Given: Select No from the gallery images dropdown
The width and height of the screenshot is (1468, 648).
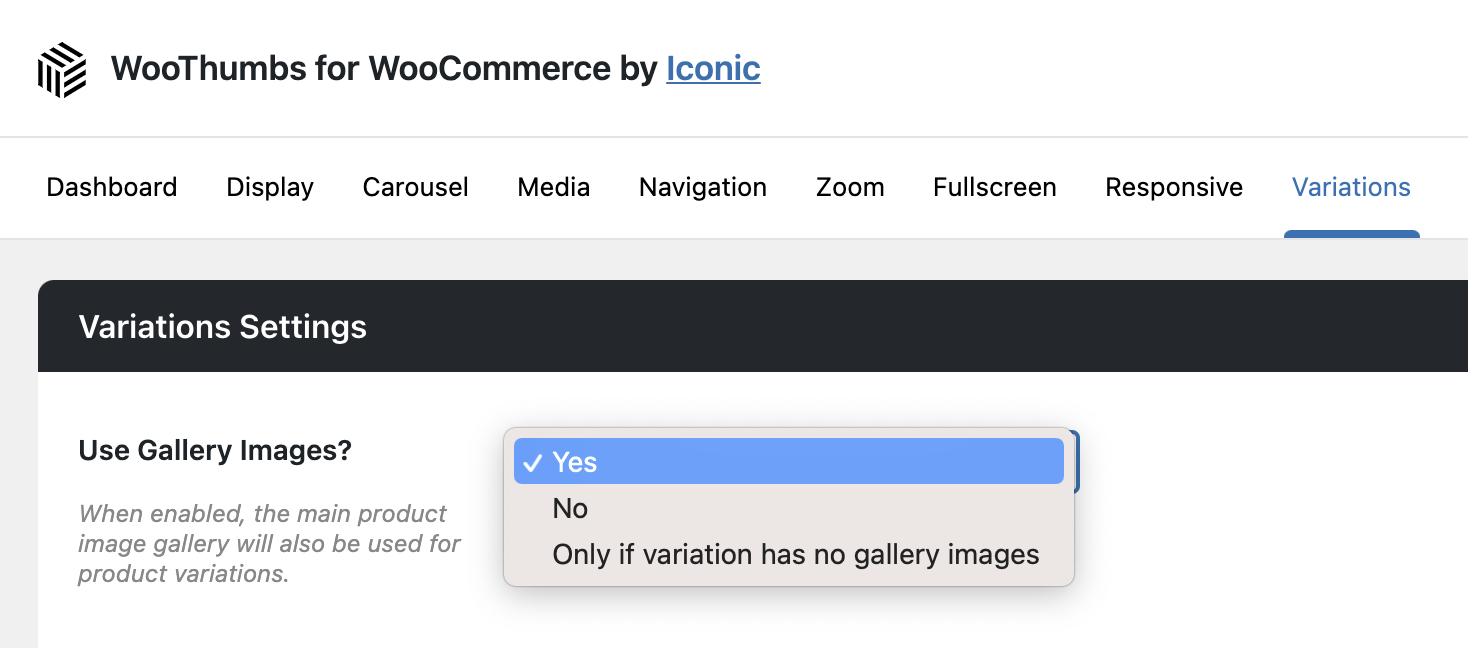Looking at the screenshot, I should click(570, 509).
